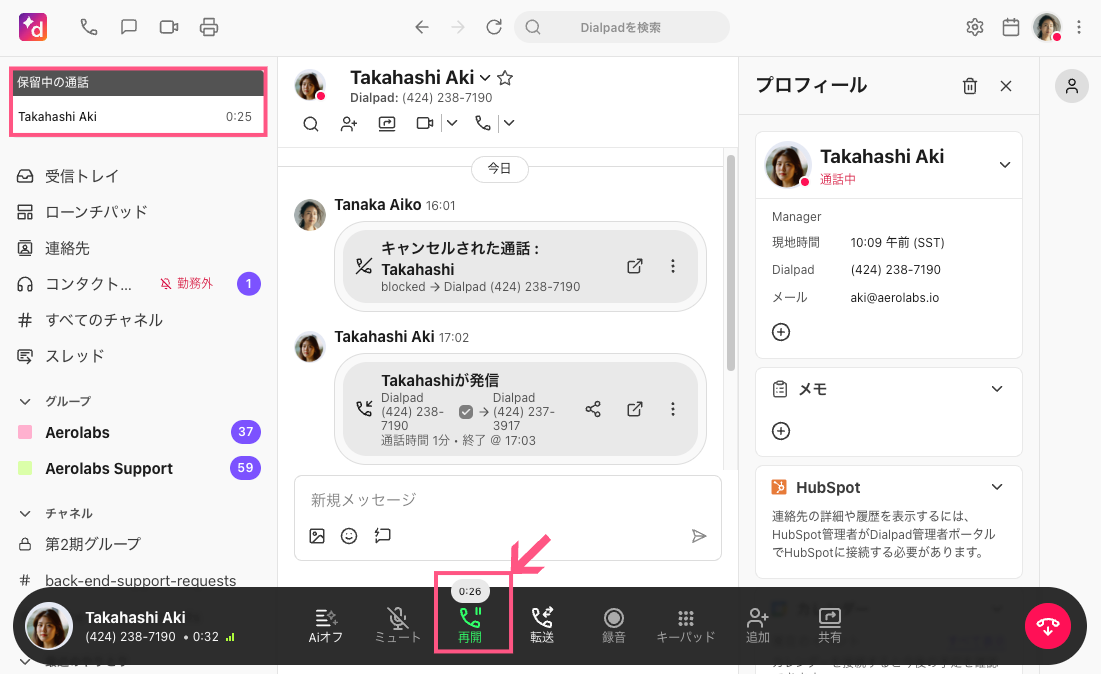The image size is (1101, 674).
Task: Expand Takahashi Aki name dropdown in header
Action: click(484, 77)
